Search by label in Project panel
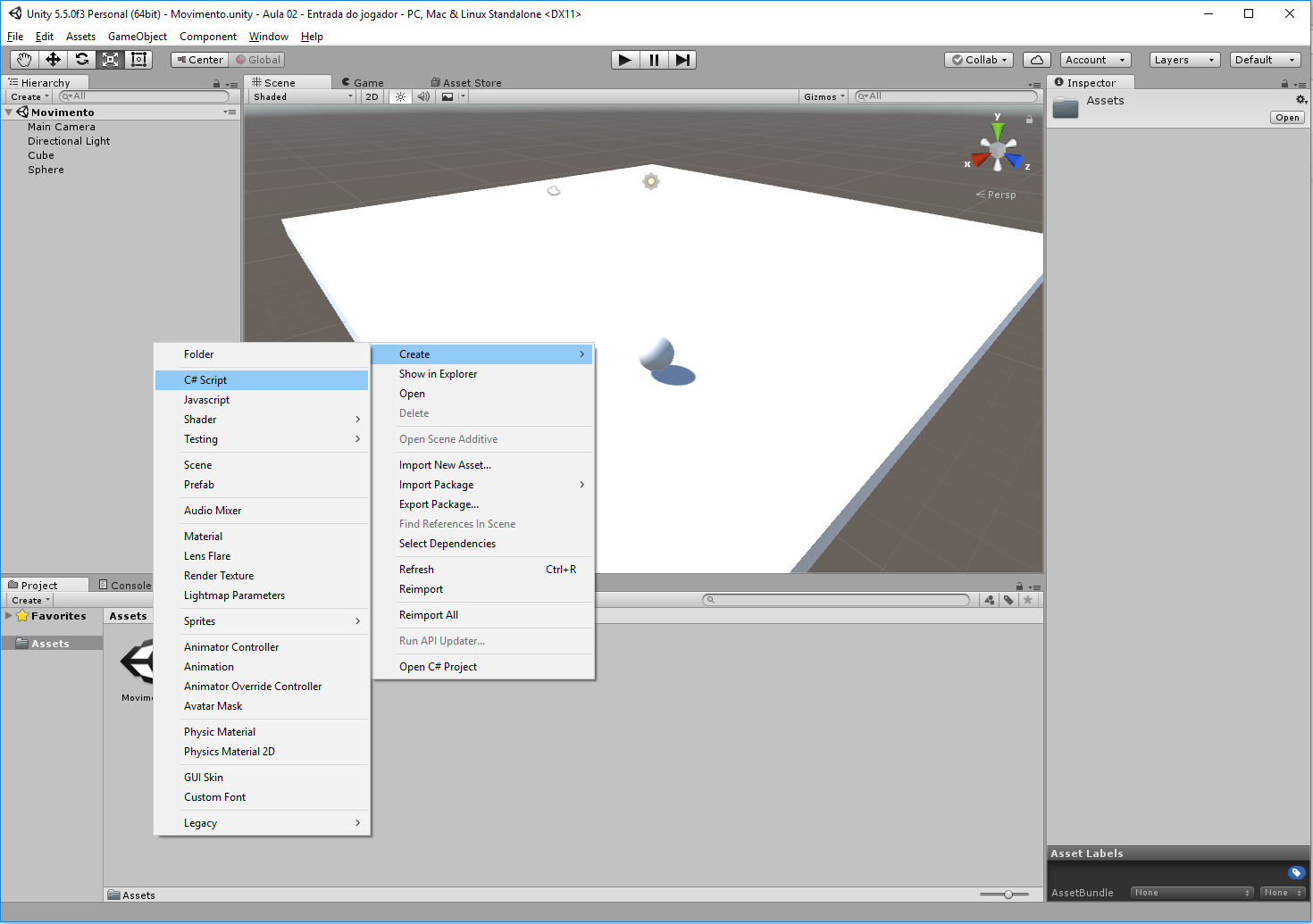 1008,600
